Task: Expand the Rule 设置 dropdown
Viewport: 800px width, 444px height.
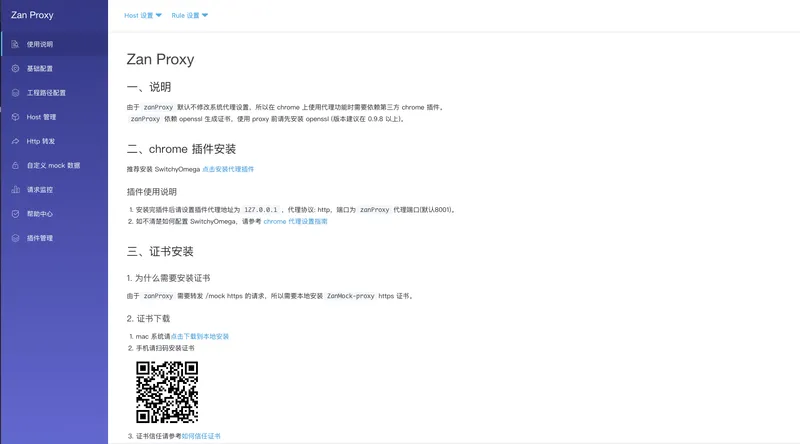Action: pos(190,15)
